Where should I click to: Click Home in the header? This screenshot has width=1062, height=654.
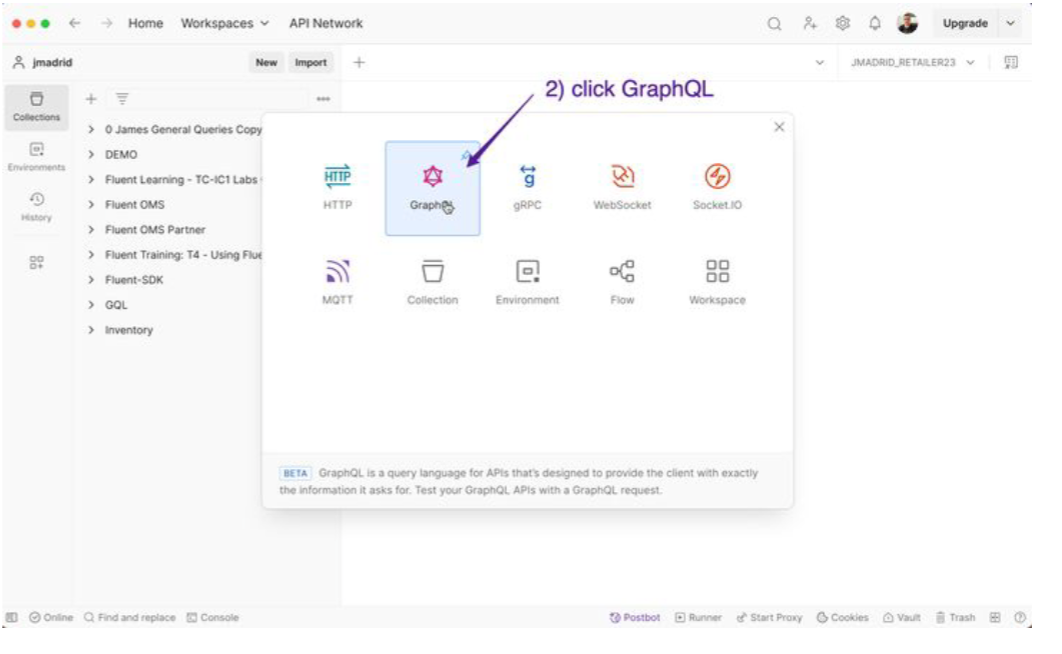(147, 23)
